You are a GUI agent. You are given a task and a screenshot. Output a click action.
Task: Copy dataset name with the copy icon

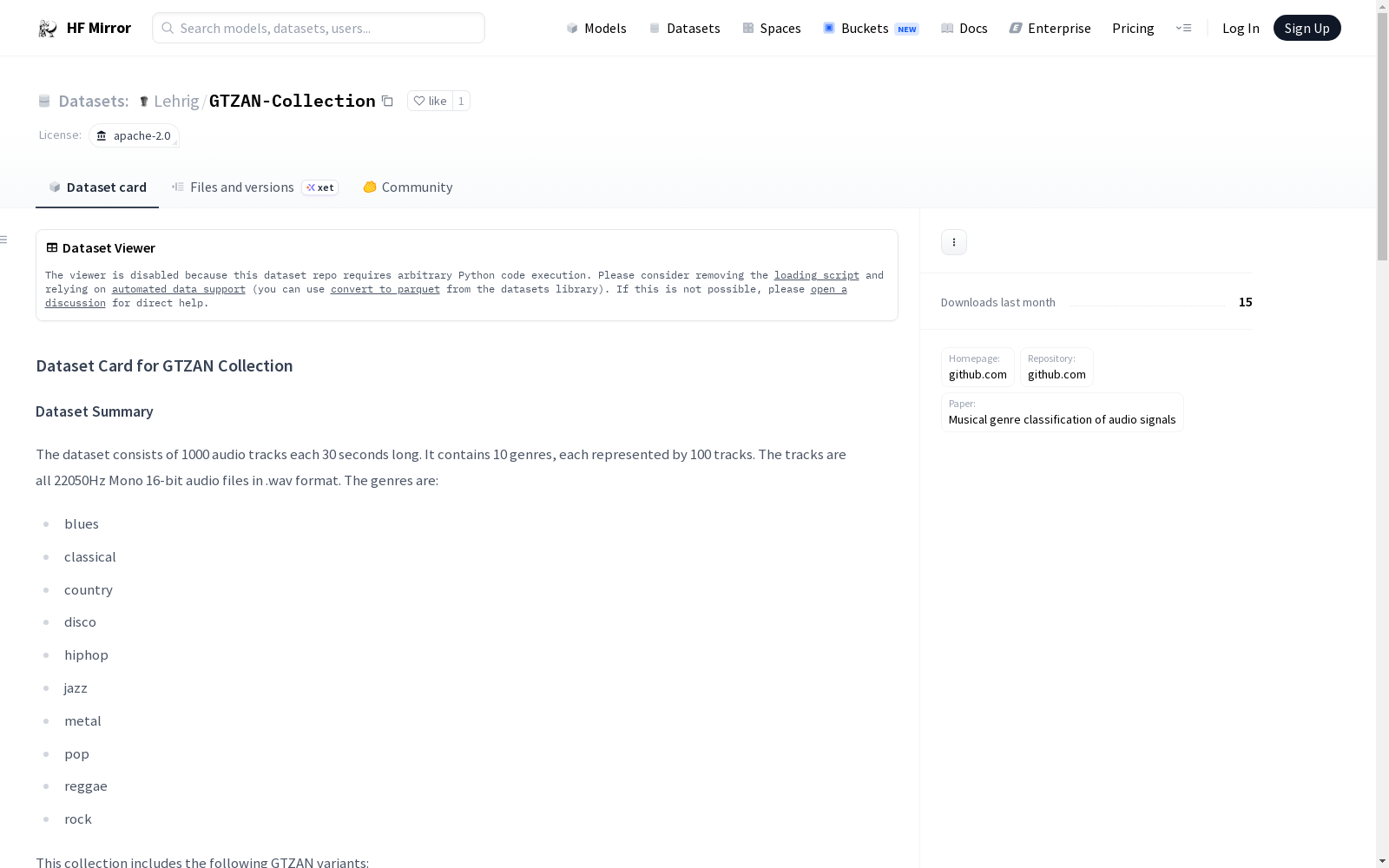(388, 102)
